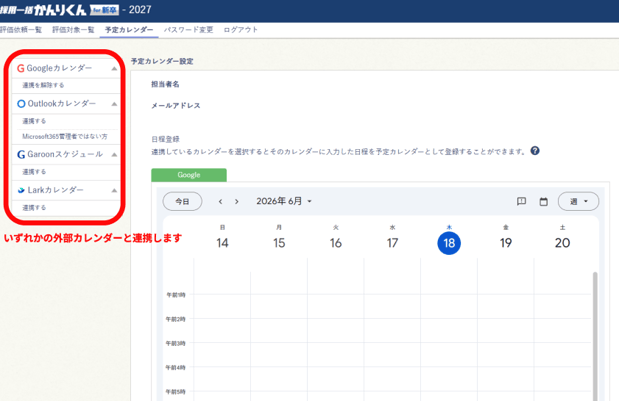Click 連携する under Garoonスケジュール

pos(34,172)
